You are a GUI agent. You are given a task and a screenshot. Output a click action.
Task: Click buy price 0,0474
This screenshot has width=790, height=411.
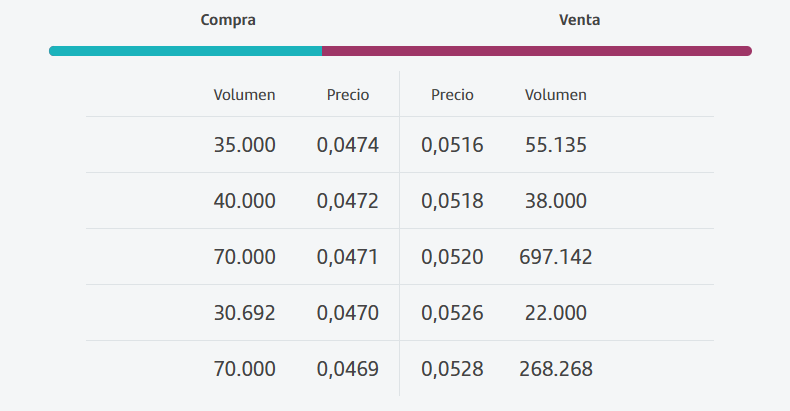(x=348, y=145)
